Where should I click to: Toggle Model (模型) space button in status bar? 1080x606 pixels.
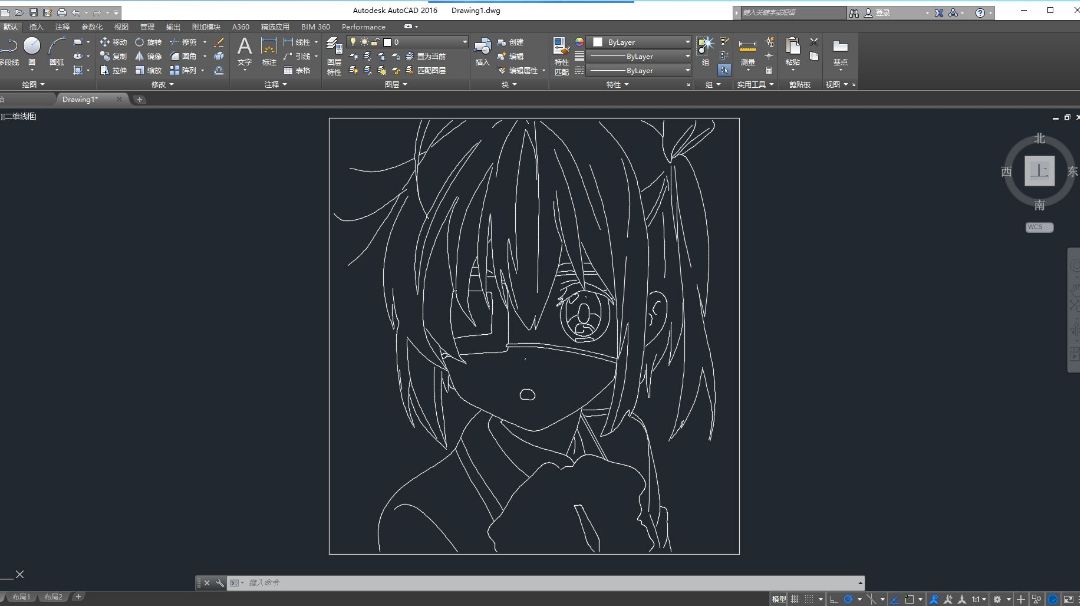pyautogui.click(x=778, y=599)
